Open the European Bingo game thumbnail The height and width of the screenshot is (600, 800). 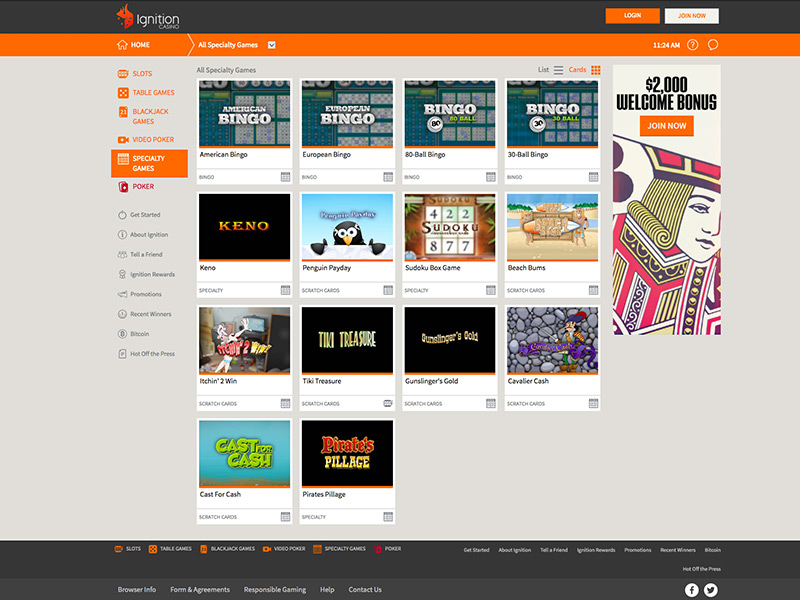347,113
